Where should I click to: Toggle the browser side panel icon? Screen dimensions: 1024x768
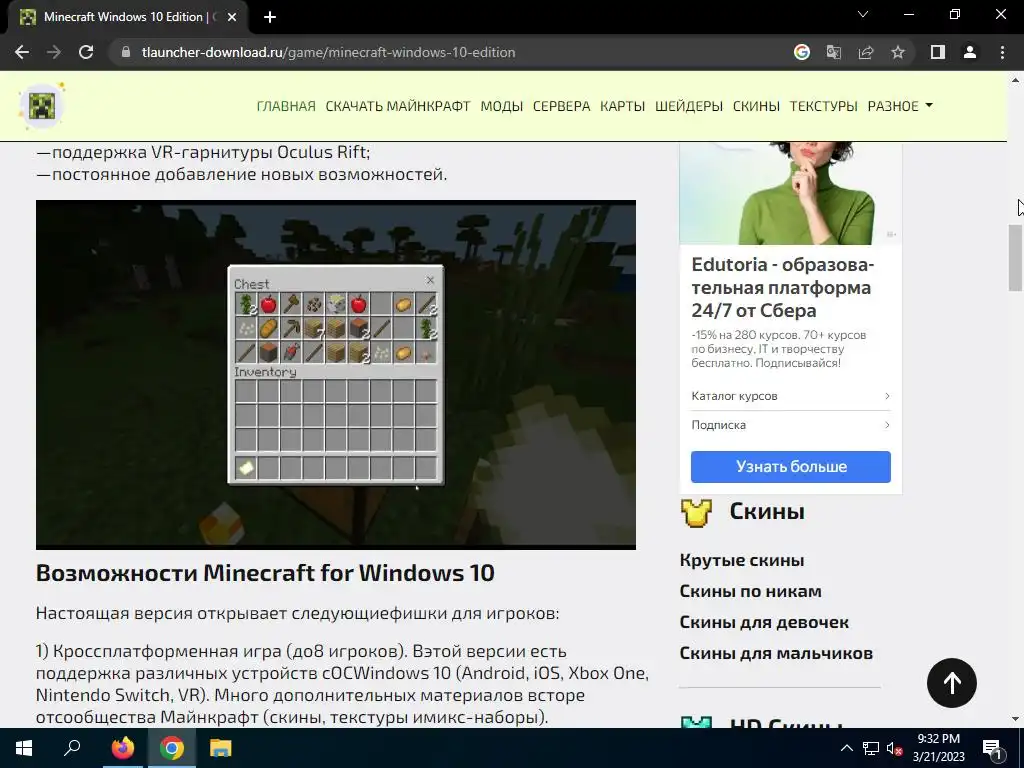coord(938,52)
